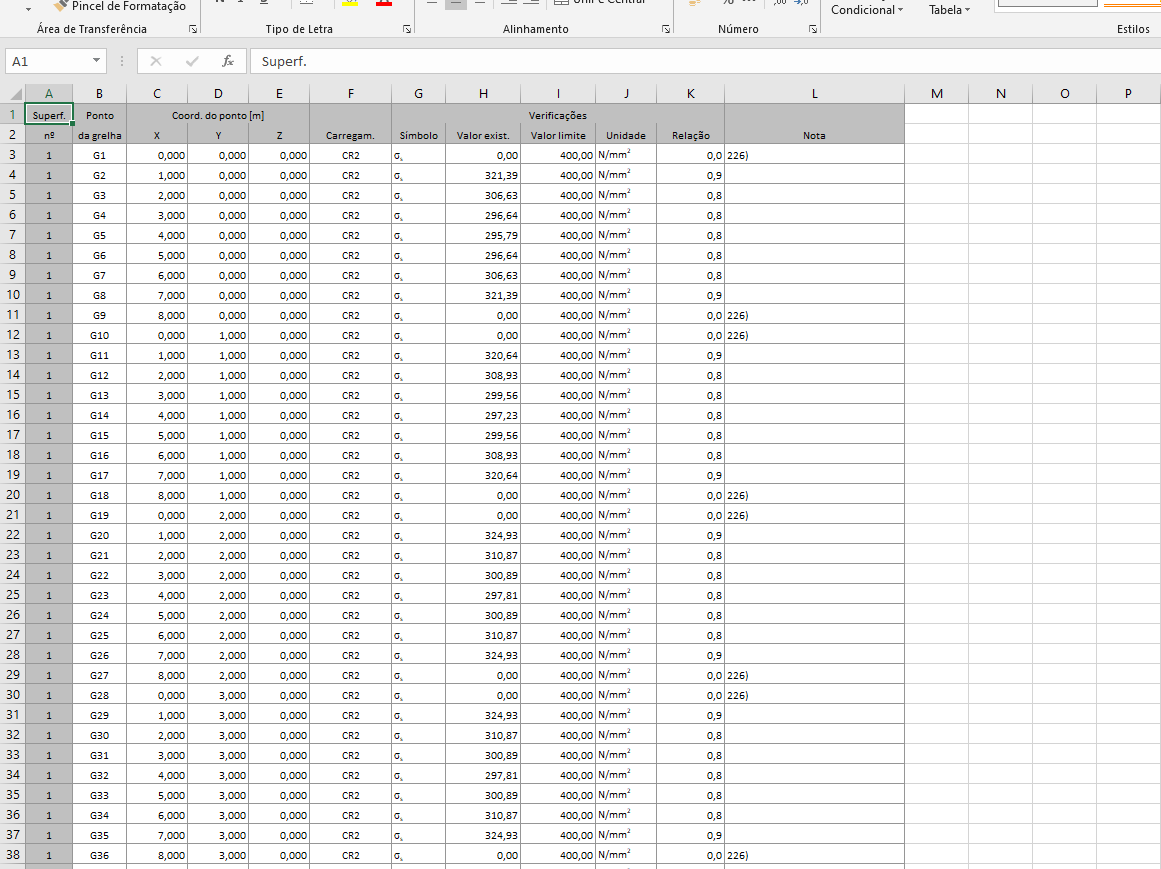Apply red font color to text
Image resolution: width=1161 pixels, height=869 pixels.
coord(383,2)
